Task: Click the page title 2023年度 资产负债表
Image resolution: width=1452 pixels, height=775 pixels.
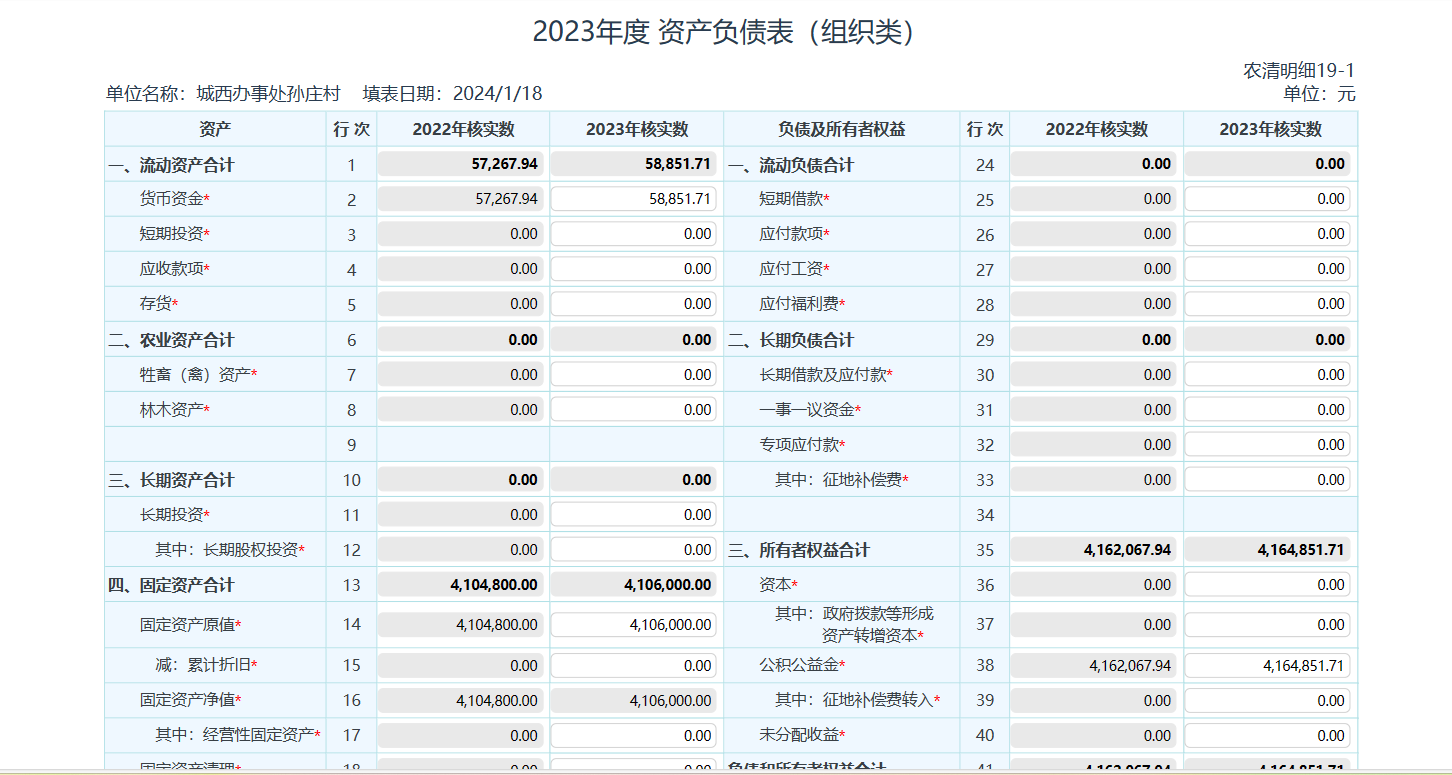Action: click(725, 32)
